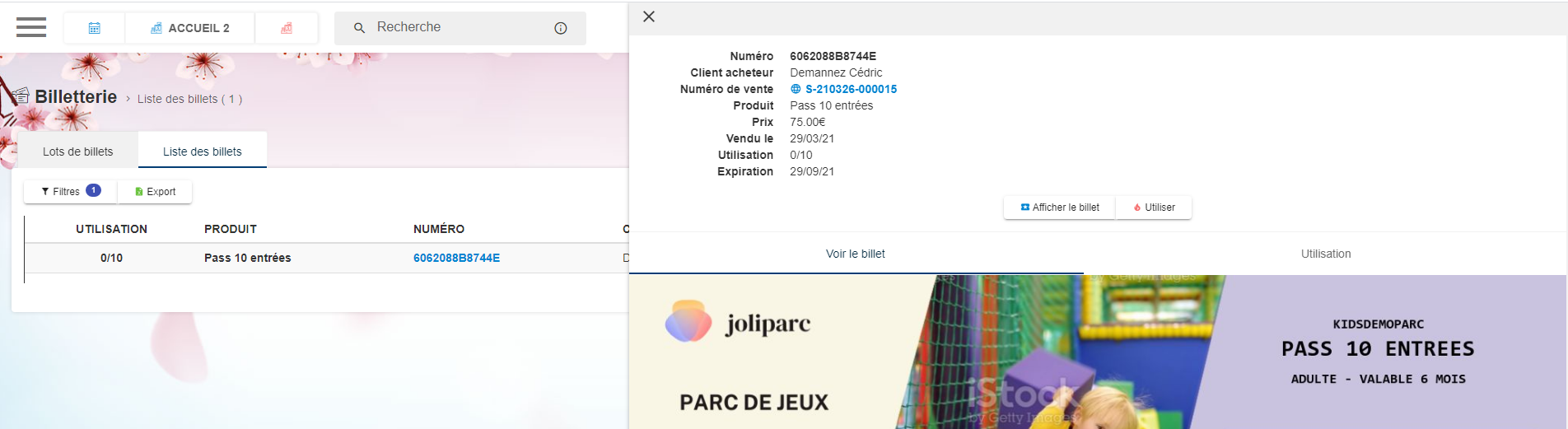1568x429 pixels.
Task: Sort by the UTILISATION column header
Action: coord(111,229)
